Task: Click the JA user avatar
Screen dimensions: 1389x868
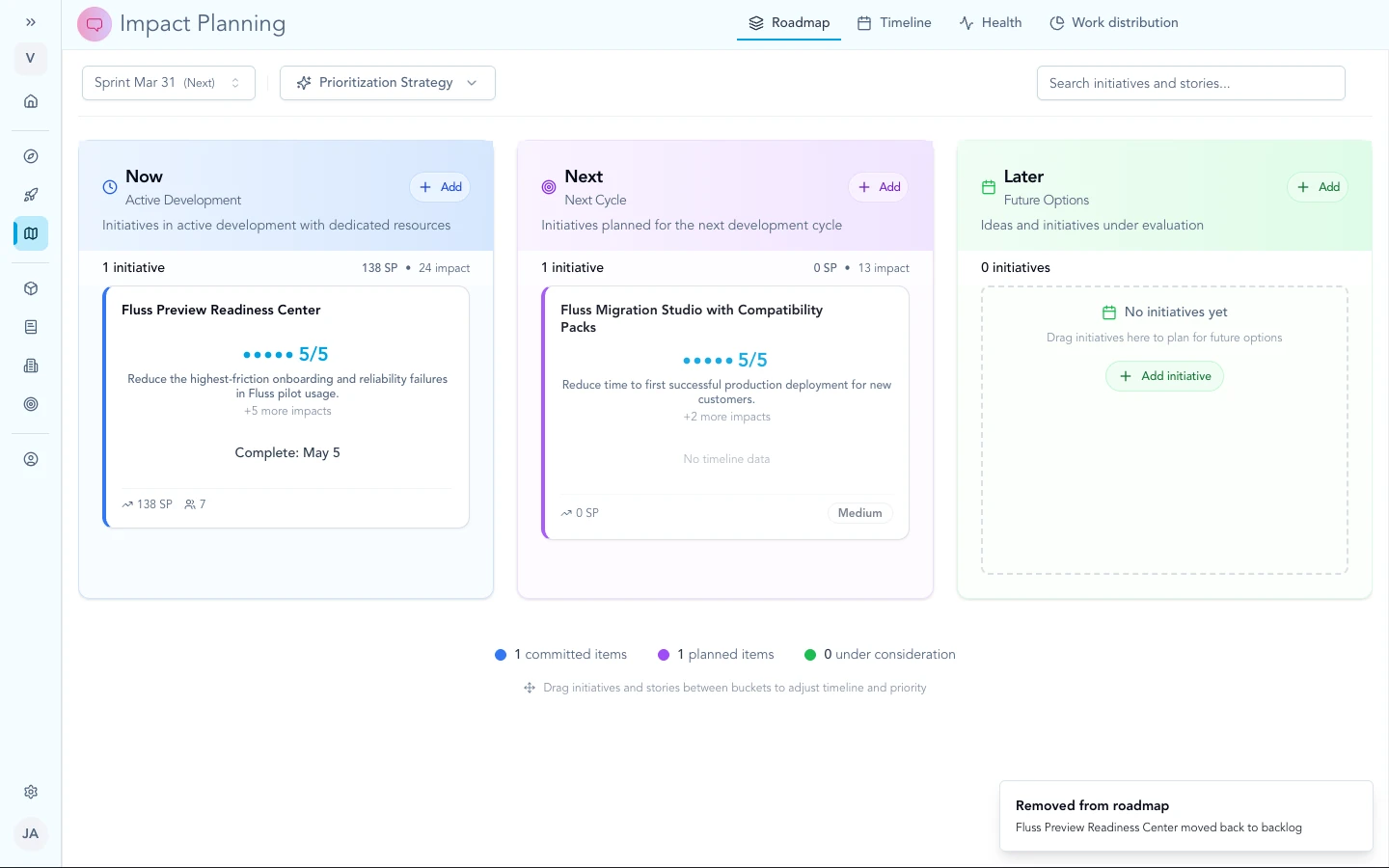Action: [x=31, y=833]
